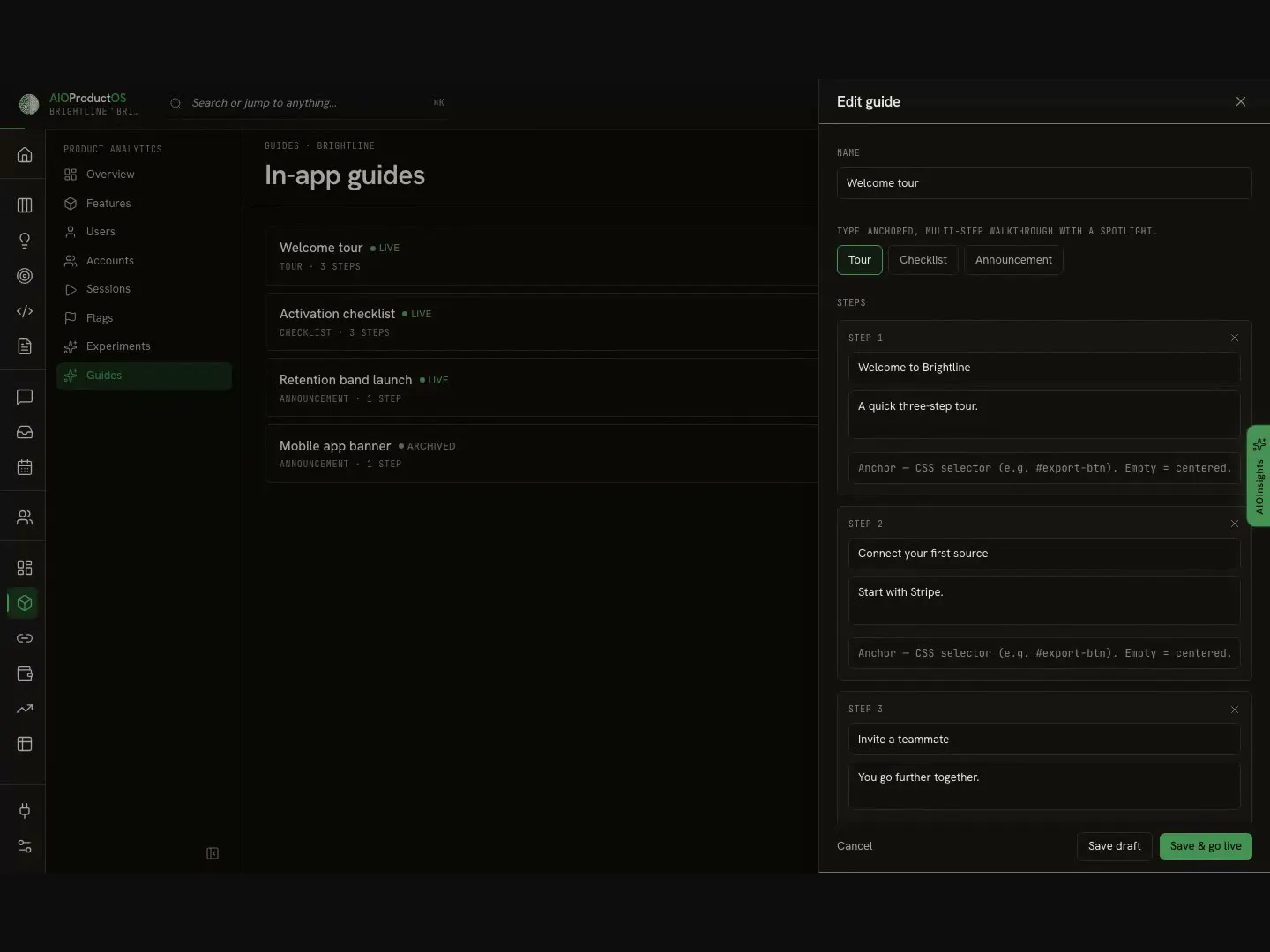This screenshot has width=1270, height=952.
Task: Close the Edit guide panel
Action: click(x=1241, y=101)
